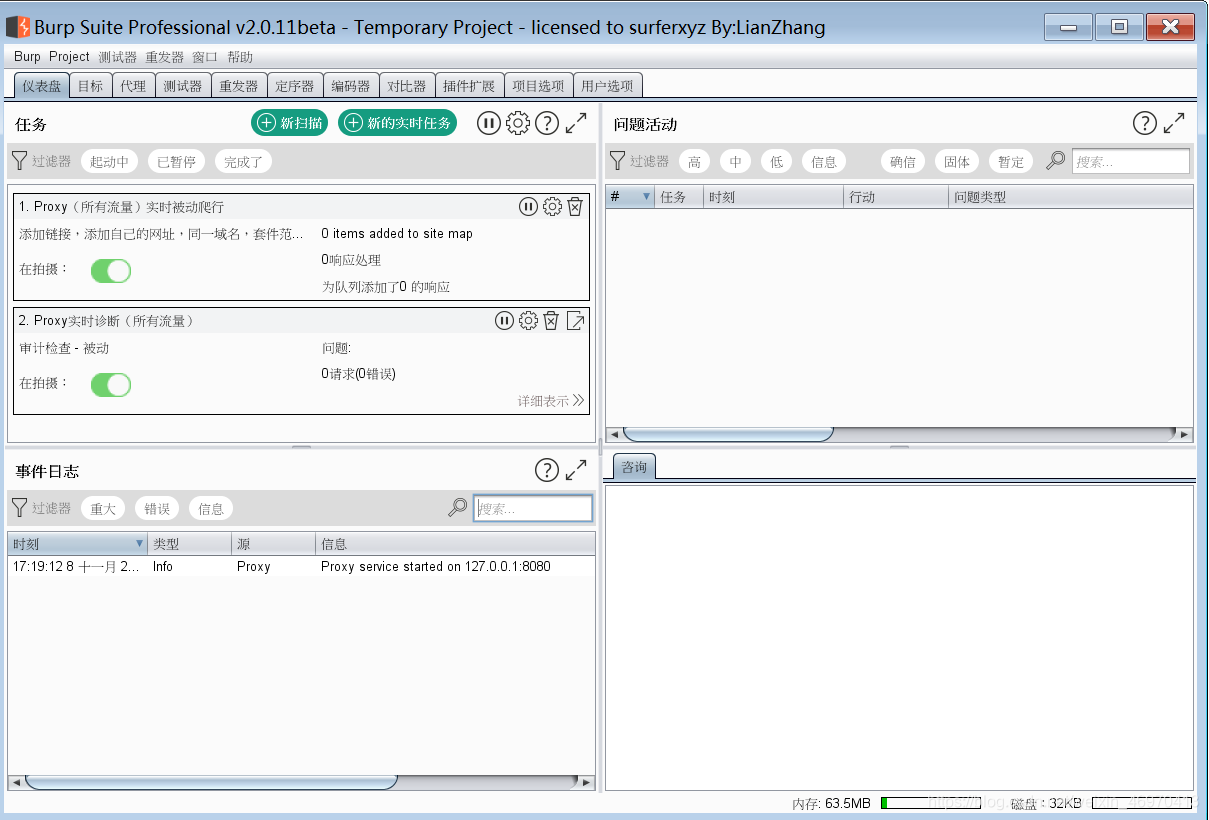Screen dimensions: 1209x820
Task: Start a 新扫描
Action: pyautogui.click(x=290, y=123)
